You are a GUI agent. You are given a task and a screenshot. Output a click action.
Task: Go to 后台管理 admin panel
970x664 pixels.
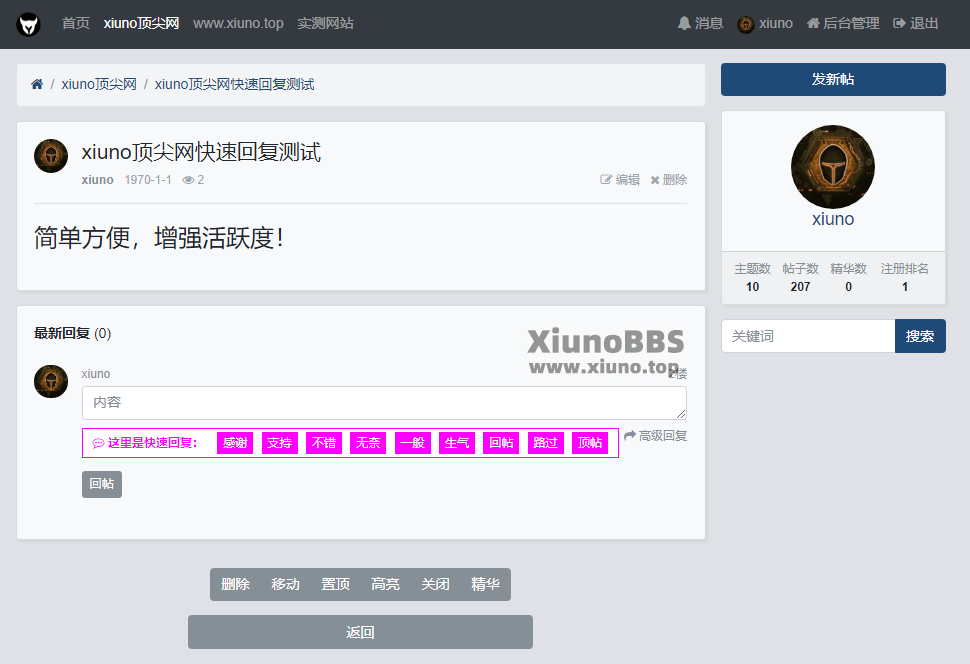[x=843, y=24]
